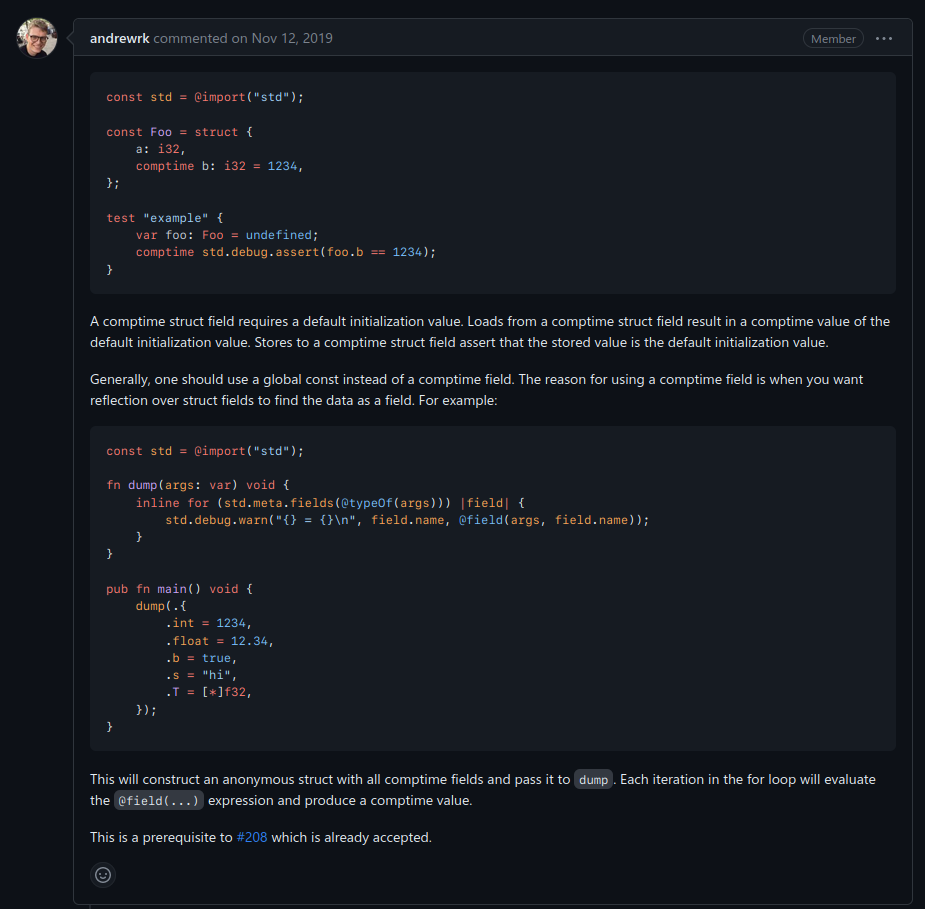Viewport: 925px width, 909px height.
Task: Click the const Foo = struct line
Action: pyautogui.click(x=172, y=132)
